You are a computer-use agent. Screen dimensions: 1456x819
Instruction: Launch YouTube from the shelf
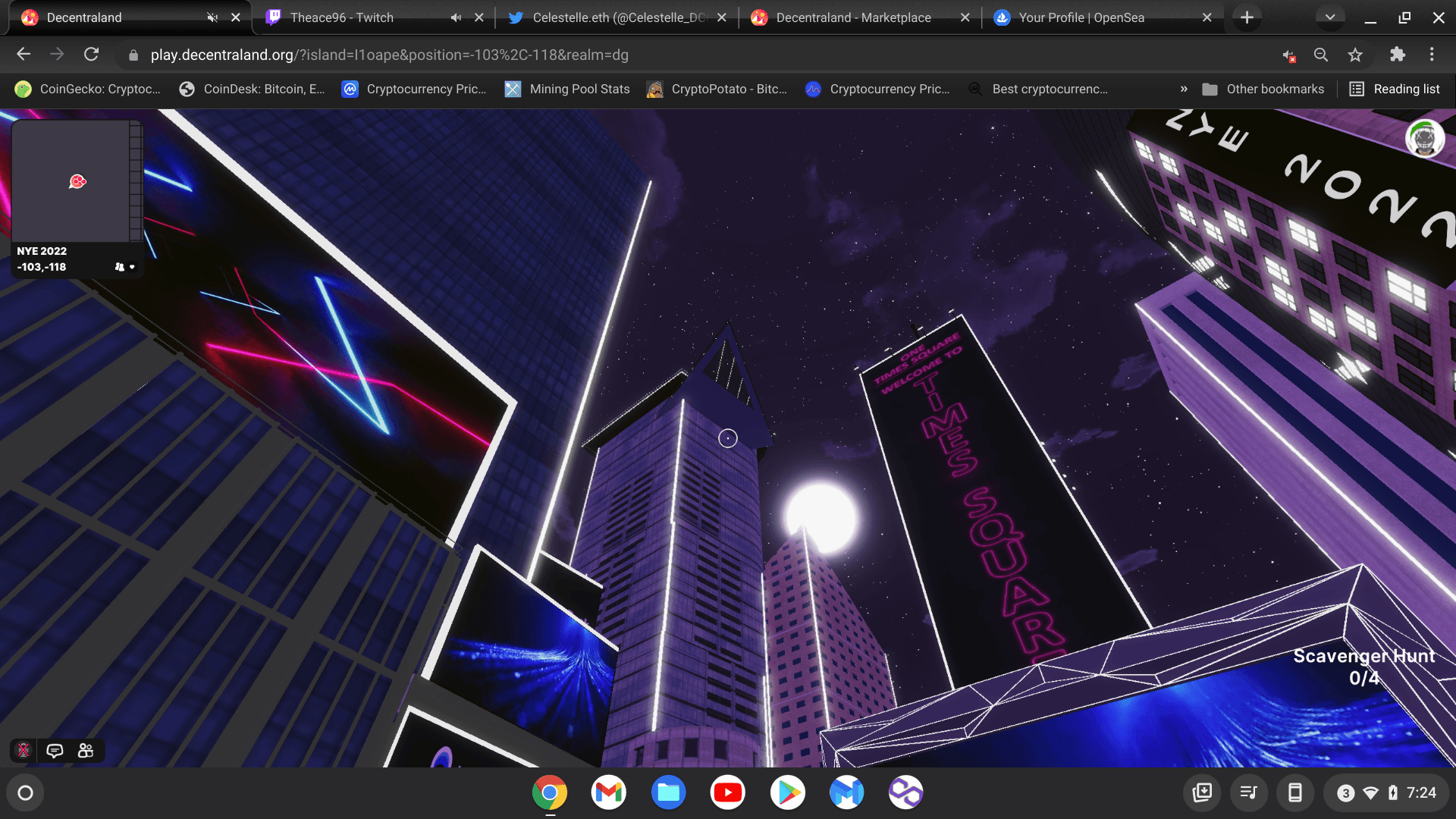pos(727,792)
